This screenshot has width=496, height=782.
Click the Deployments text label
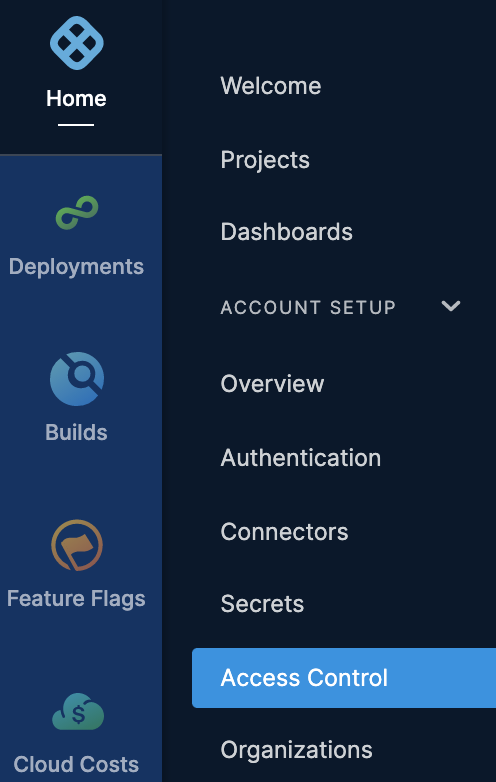(76, 267)
